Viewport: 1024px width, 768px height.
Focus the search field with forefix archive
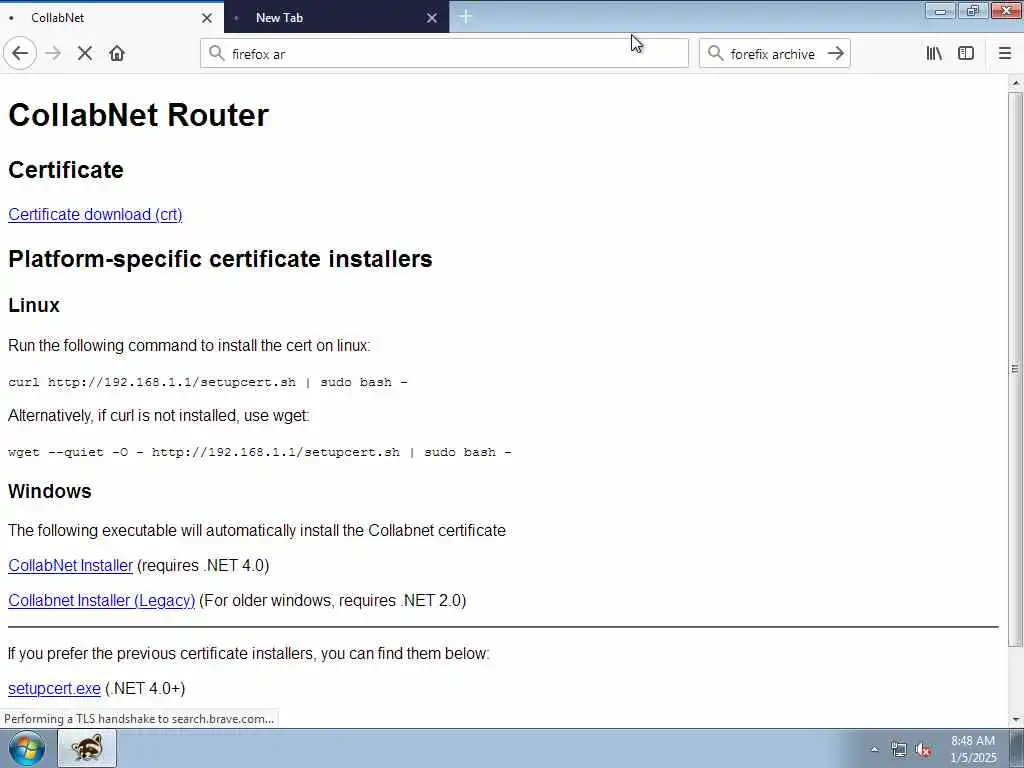(775, 54)
